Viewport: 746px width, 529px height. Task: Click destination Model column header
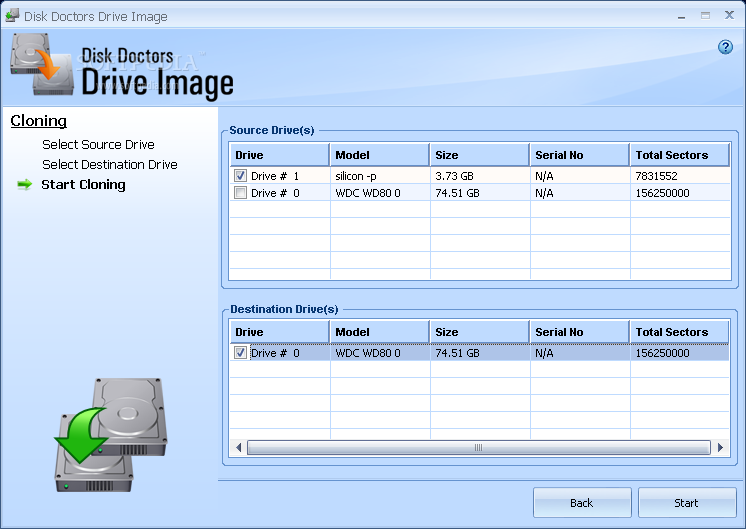coord(380,332)
